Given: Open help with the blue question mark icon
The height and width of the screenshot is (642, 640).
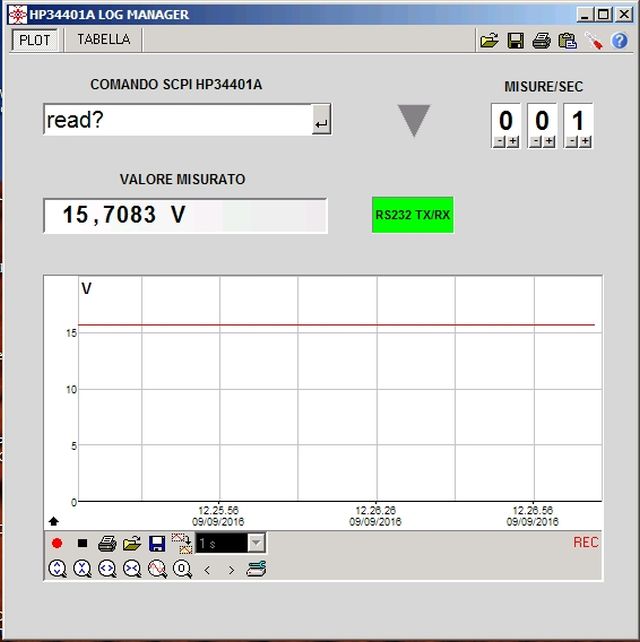Looking at the screenshot, I should (620, 41).
